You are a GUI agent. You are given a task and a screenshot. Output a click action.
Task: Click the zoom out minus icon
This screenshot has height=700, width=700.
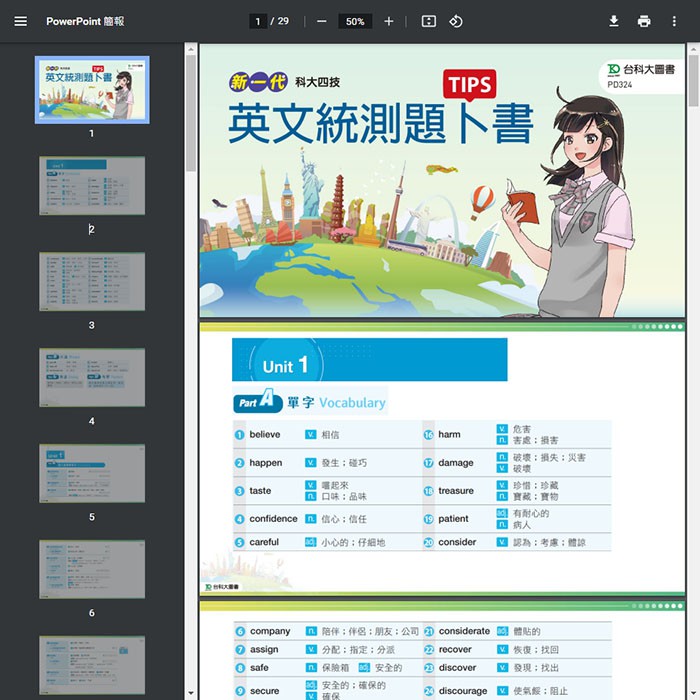coord(321,21)
